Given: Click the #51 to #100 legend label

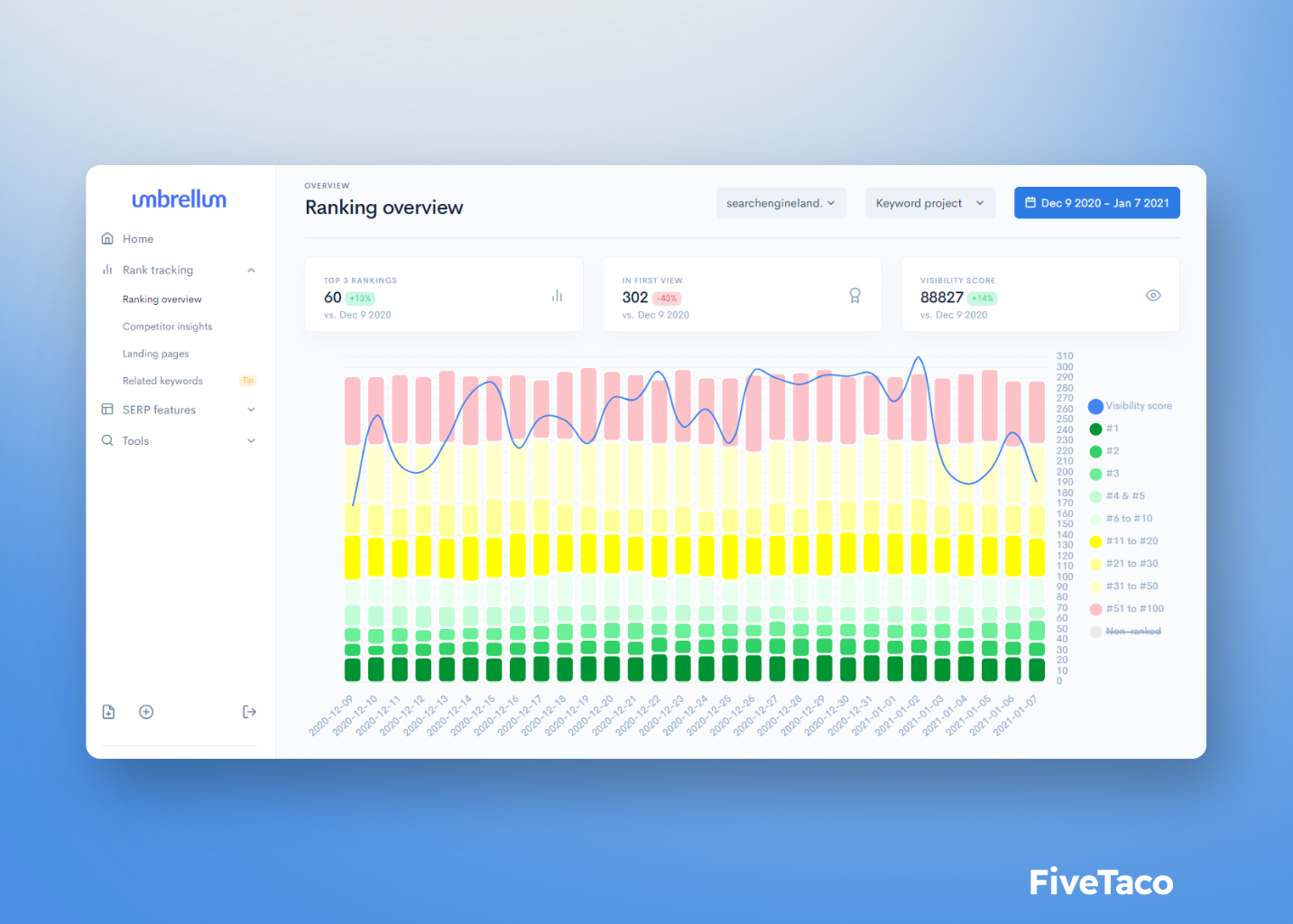Looking at the screenshot, I should click(1135, 609).
